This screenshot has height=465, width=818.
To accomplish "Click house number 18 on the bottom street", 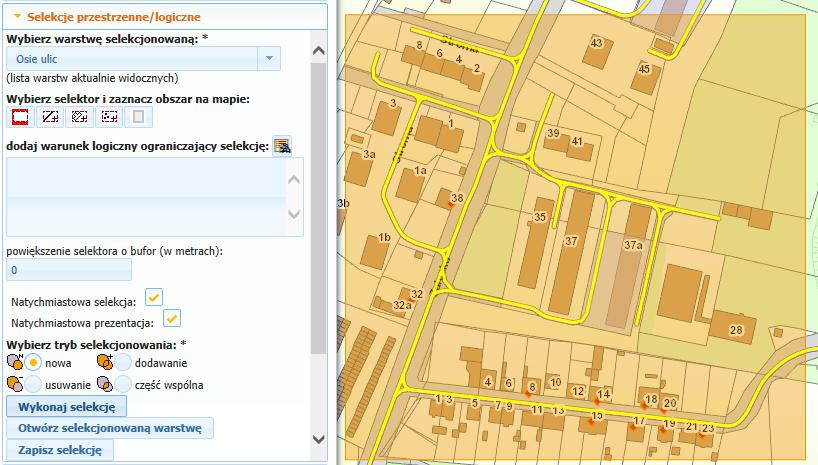I will point(651,399).
